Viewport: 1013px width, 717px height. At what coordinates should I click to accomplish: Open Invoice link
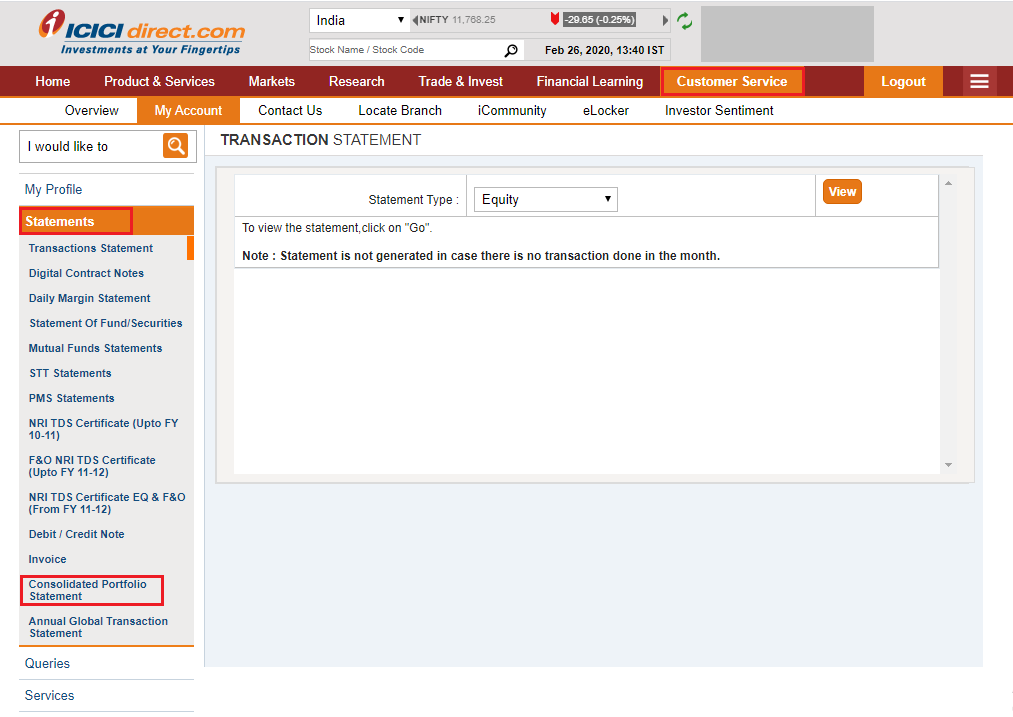pos(47,559)
